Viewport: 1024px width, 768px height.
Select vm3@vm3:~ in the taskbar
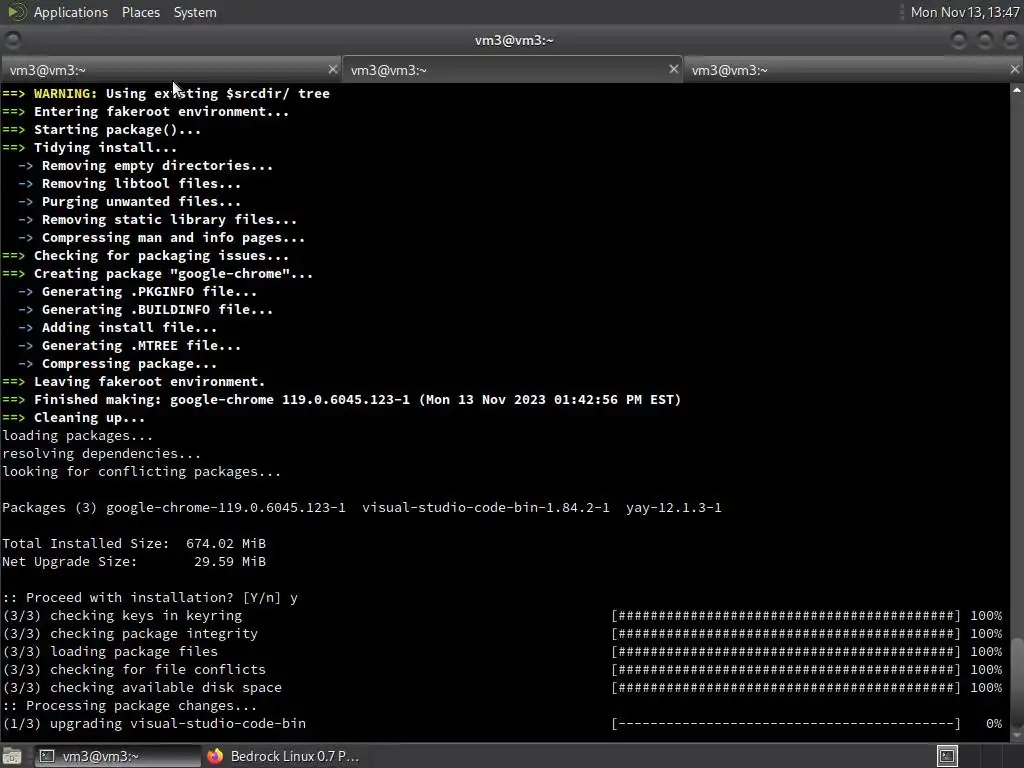(x=118, y=756)
